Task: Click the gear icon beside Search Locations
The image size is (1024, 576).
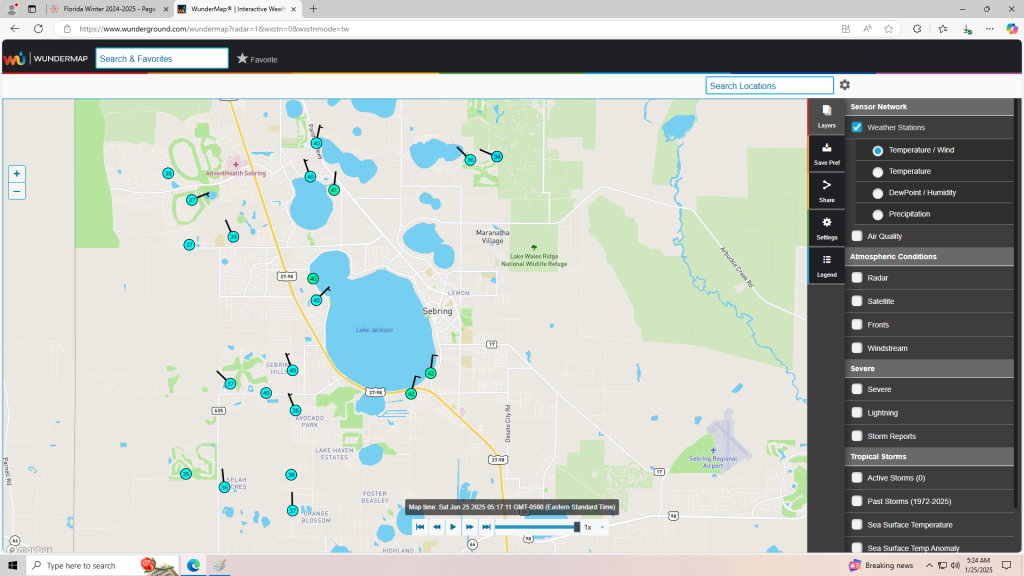Action: point(845,86)
